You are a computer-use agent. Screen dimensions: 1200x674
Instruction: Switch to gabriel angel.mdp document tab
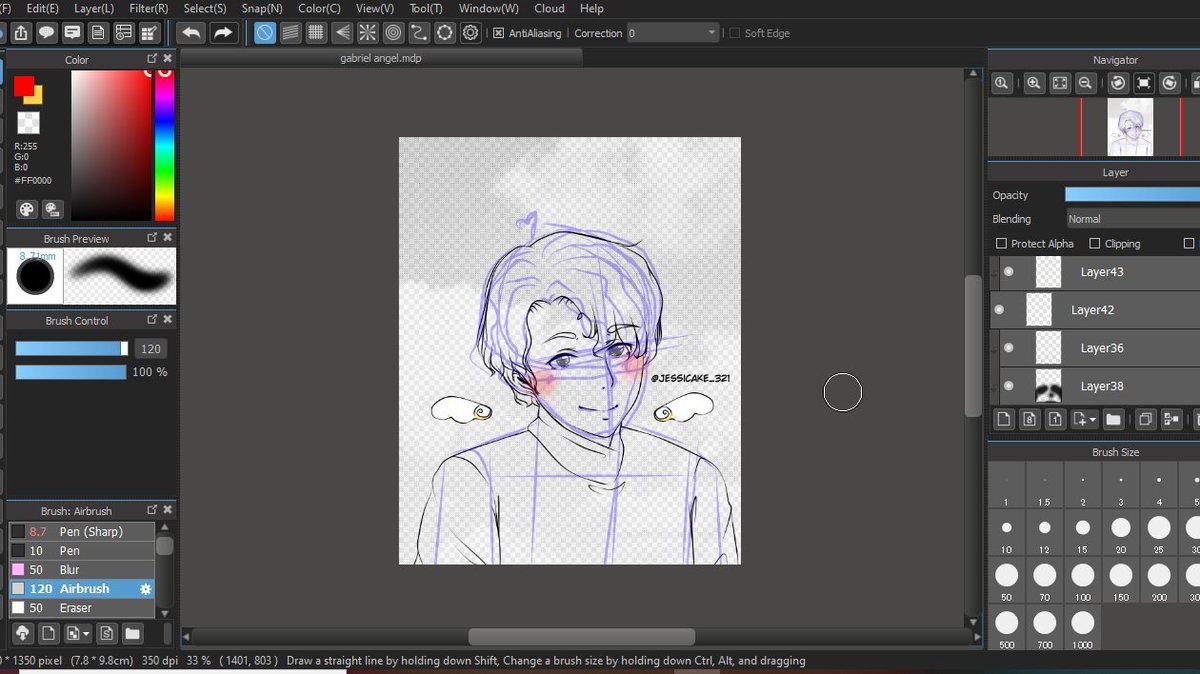click(x=381, y=58)
